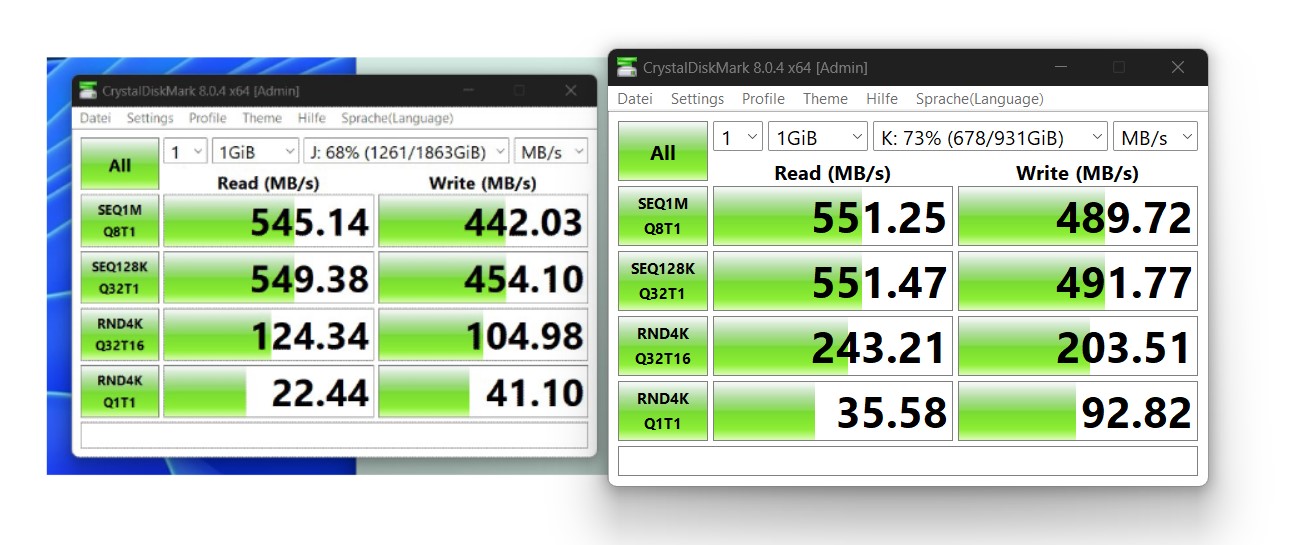
Task: Click the Read (MB/s) header in right window
Action: point(833,172)
